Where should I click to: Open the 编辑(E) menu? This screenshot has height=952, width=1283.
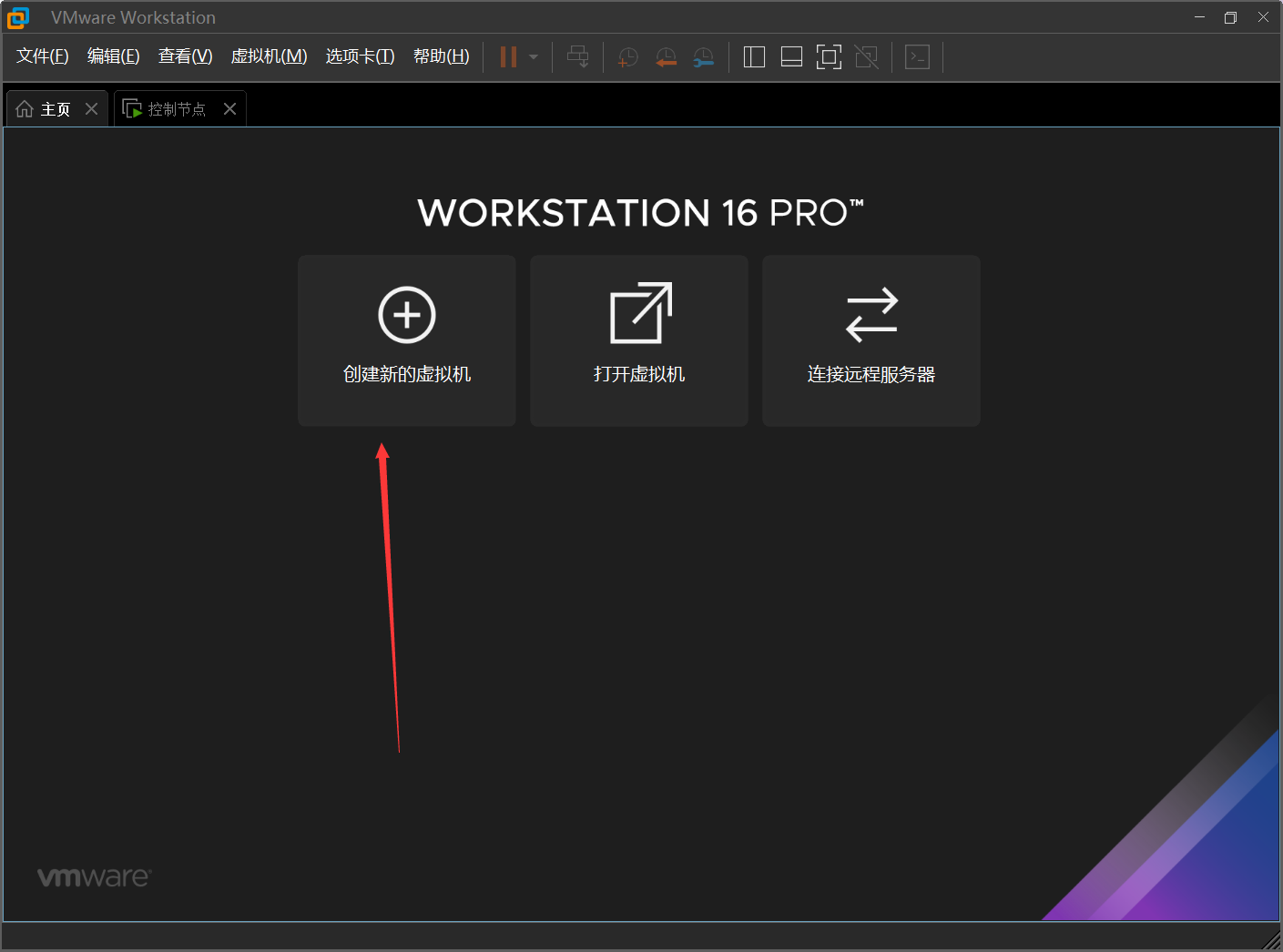click(114, 56)
